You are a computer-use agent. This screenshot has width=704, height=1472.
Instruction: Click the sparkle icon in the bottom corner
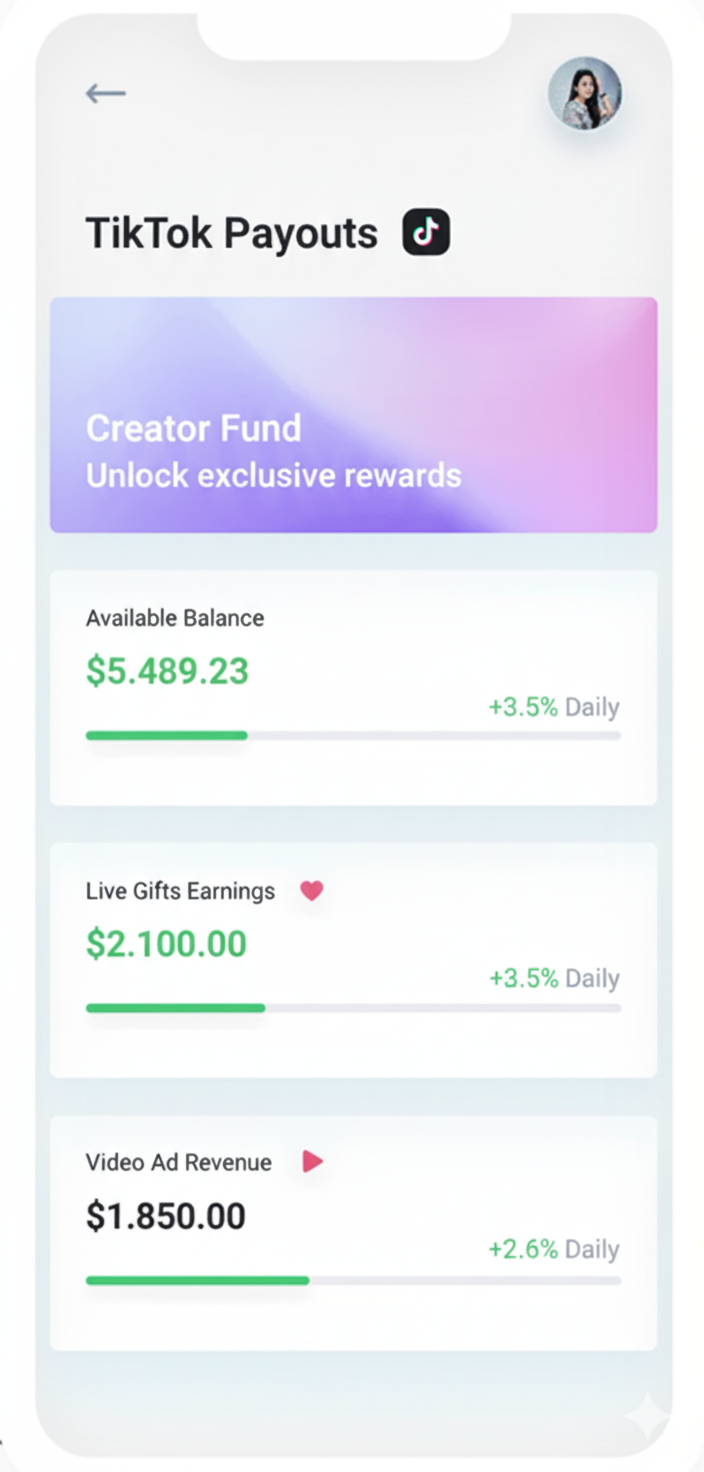point(646,1416)
